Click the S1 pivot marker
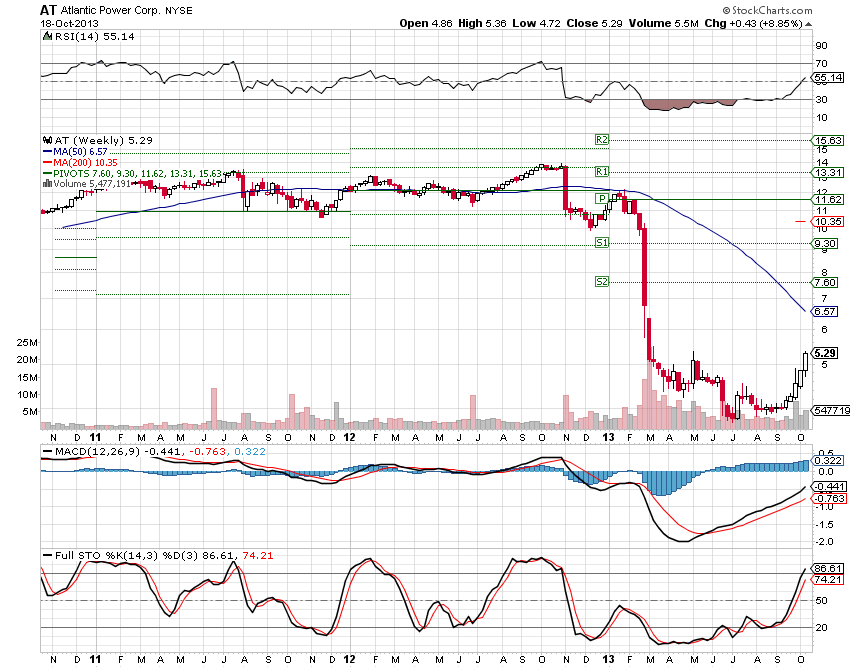 coord(602,243)
